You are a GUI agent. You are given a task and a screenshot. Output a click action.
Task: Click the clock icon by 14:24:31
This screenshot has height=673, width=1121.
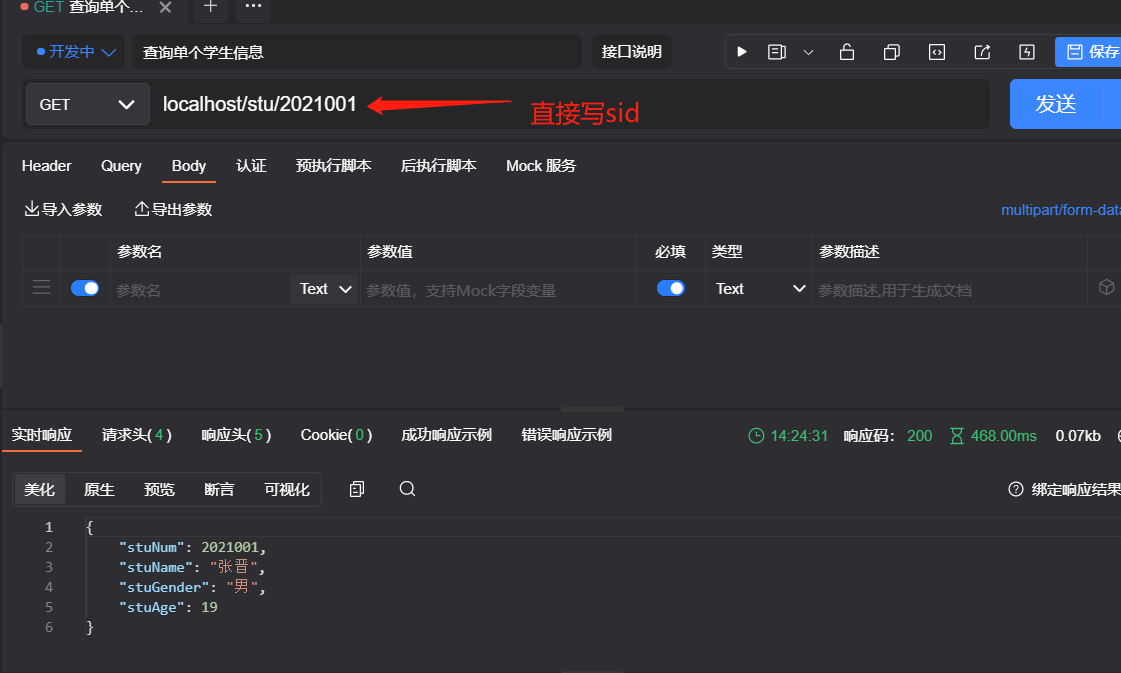(x=756, y=436)
